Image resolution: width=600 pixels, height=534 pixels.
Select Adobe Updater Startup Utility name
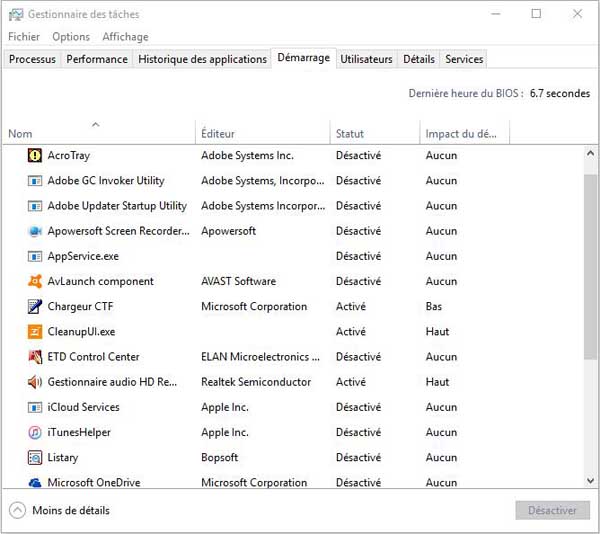117,206
